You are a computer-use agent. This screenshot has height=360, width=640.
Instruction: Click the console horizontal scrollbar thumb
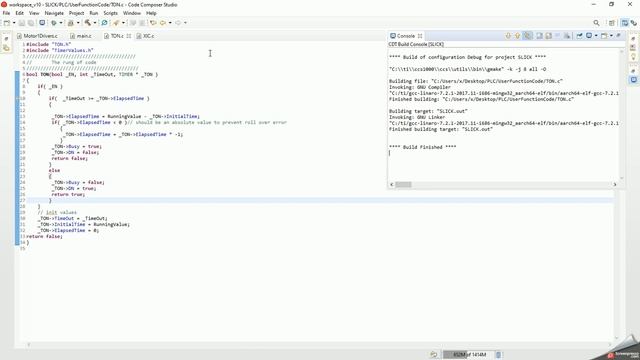403,184
